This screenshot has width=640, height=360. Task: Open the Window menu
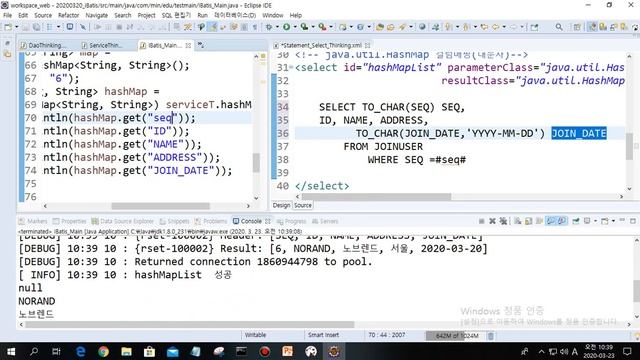273,15
